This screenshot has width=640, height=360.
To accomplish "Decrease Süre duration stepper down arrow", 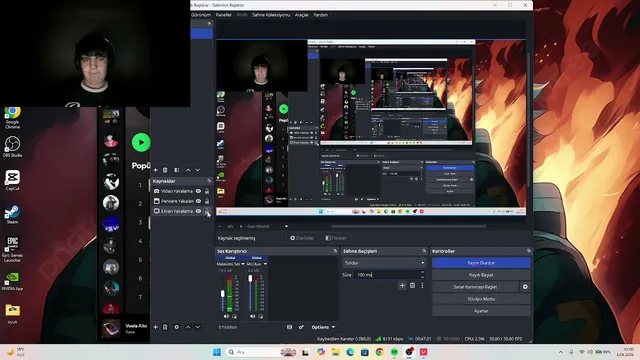I will click(422, 277).
